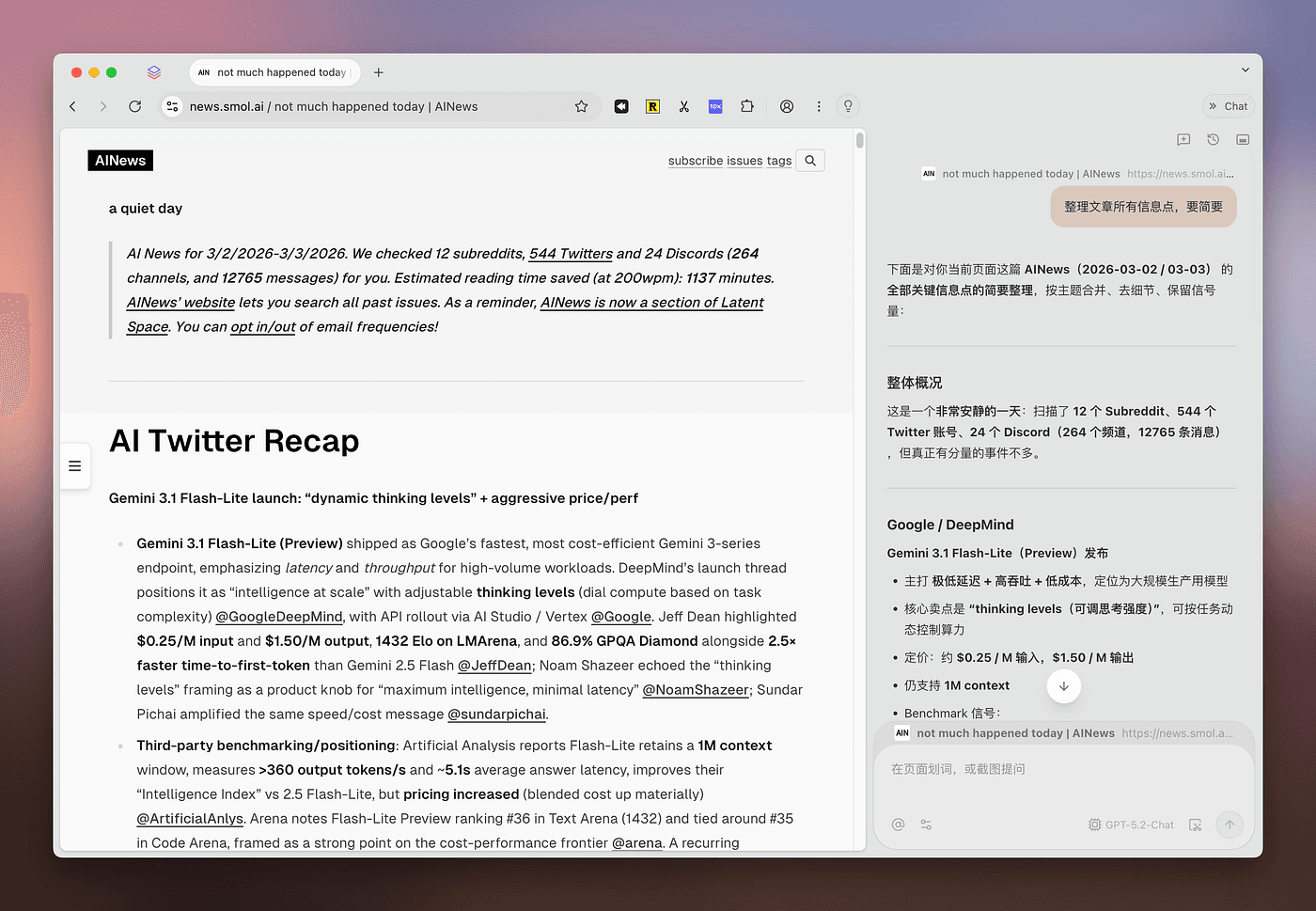
Task: Click the web page vertical scrollbar
Action: coord(859,141)
